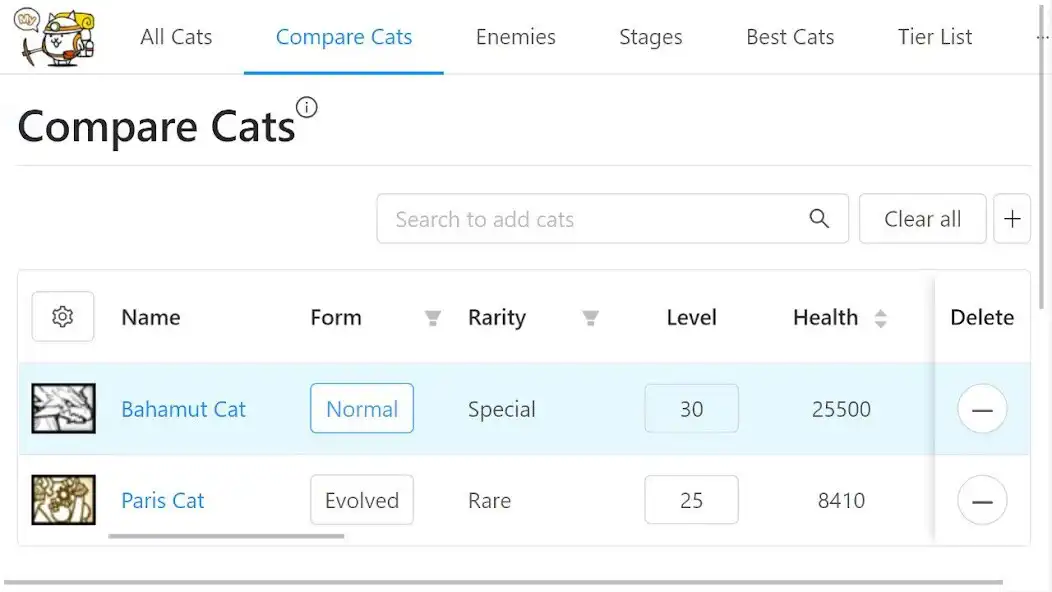Open the info tooltip beside Compare Cats
Image resolution: width=1052 pixels, height=592 pixels.
tap(307, 106)
